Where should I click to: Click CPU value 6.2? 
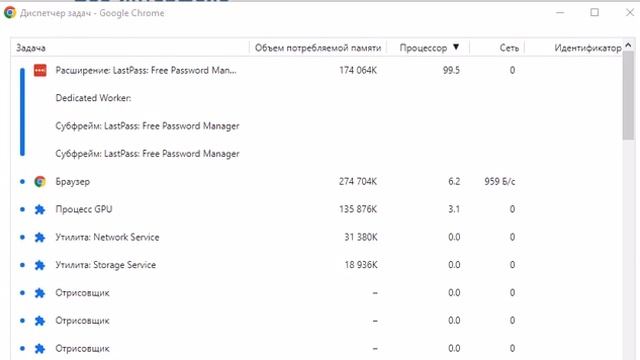[x=454, y=181]
